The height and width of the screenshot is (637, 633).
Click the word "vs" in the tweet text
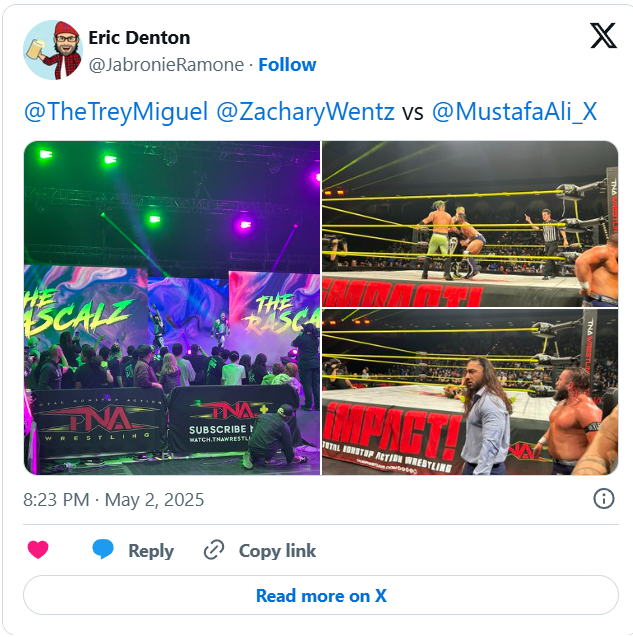click(413, 112)
